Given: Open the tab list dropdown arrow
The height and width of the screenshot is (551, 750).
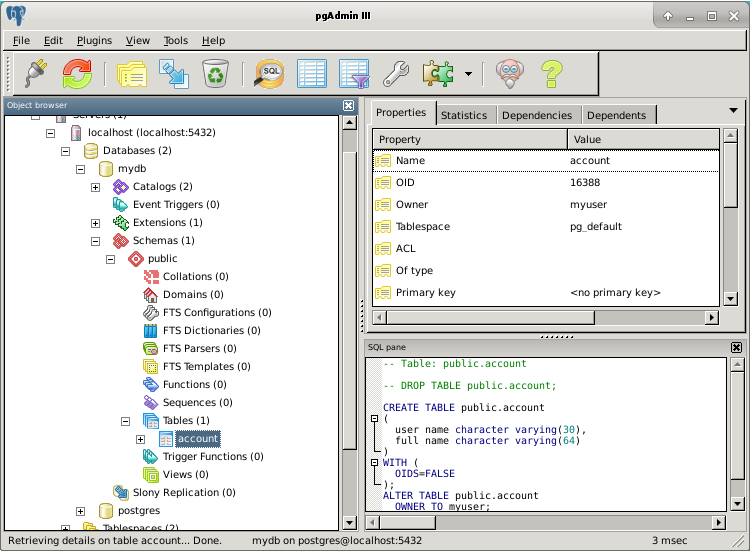Looking at the screenshot, I should coord(733,110).
